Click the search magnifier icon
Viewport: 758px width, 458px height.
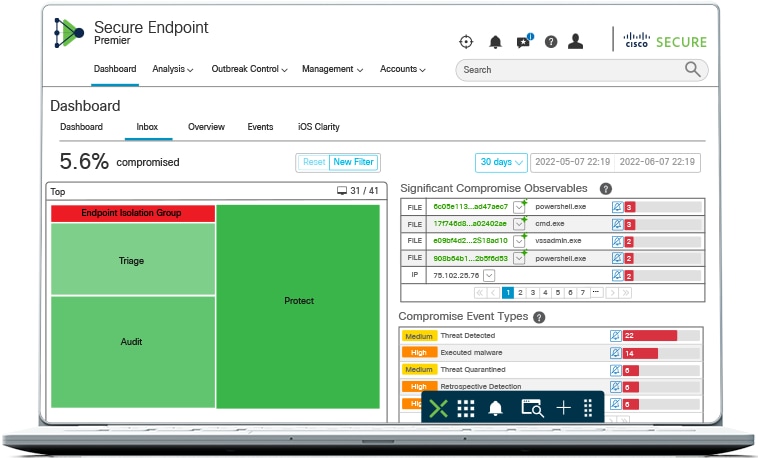point(692,69)
